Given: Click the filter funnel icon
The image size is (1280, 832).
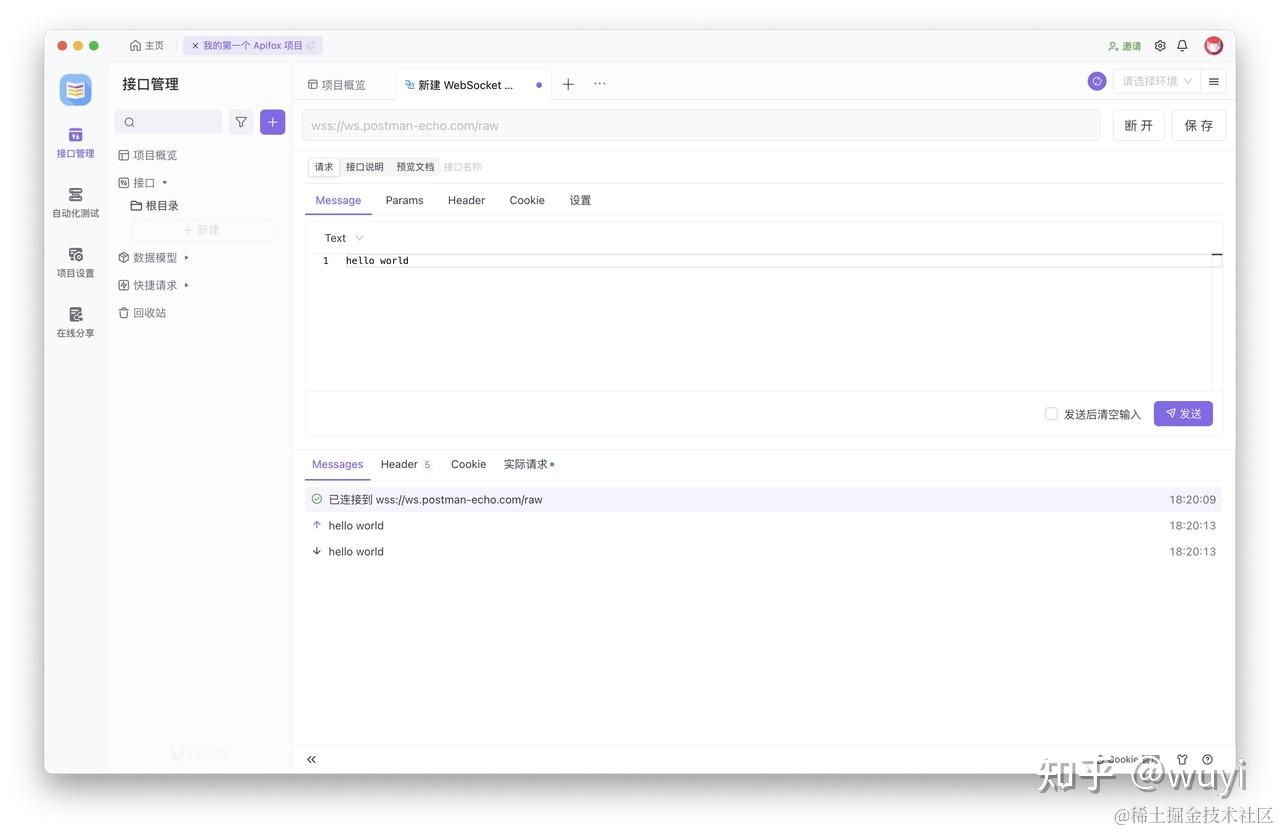Looking at the screenshot, I should [x=241, y=122].
